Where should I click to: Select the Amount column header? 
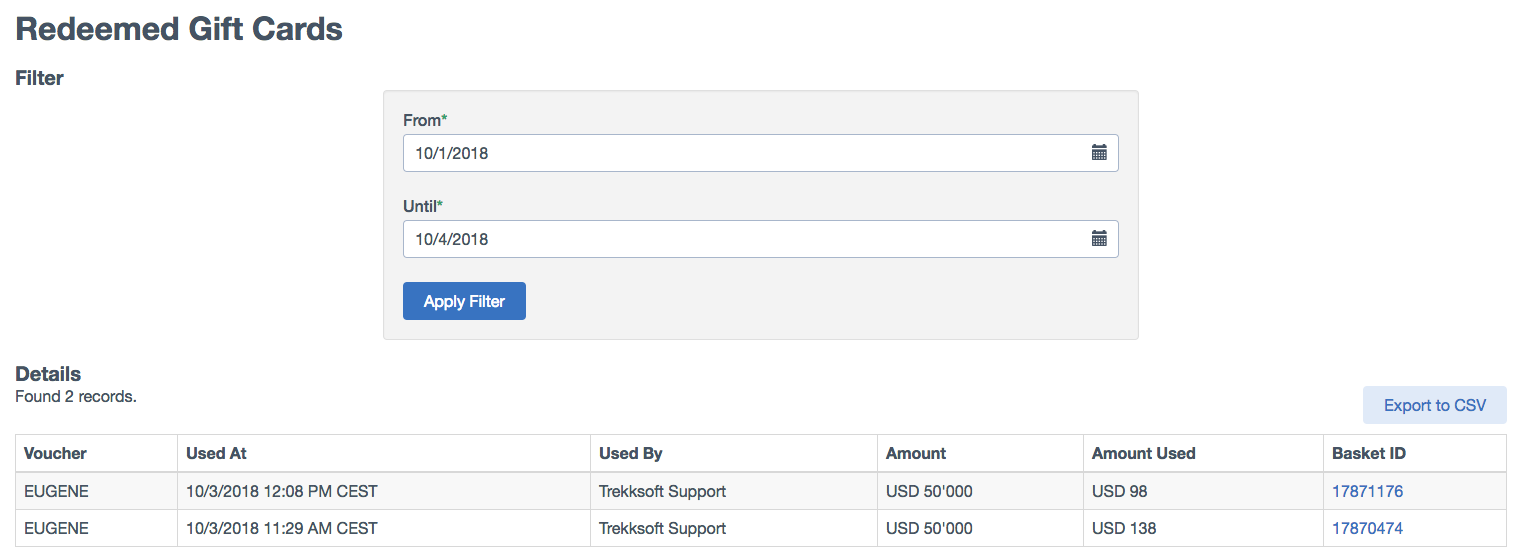[x=916, y=453]
